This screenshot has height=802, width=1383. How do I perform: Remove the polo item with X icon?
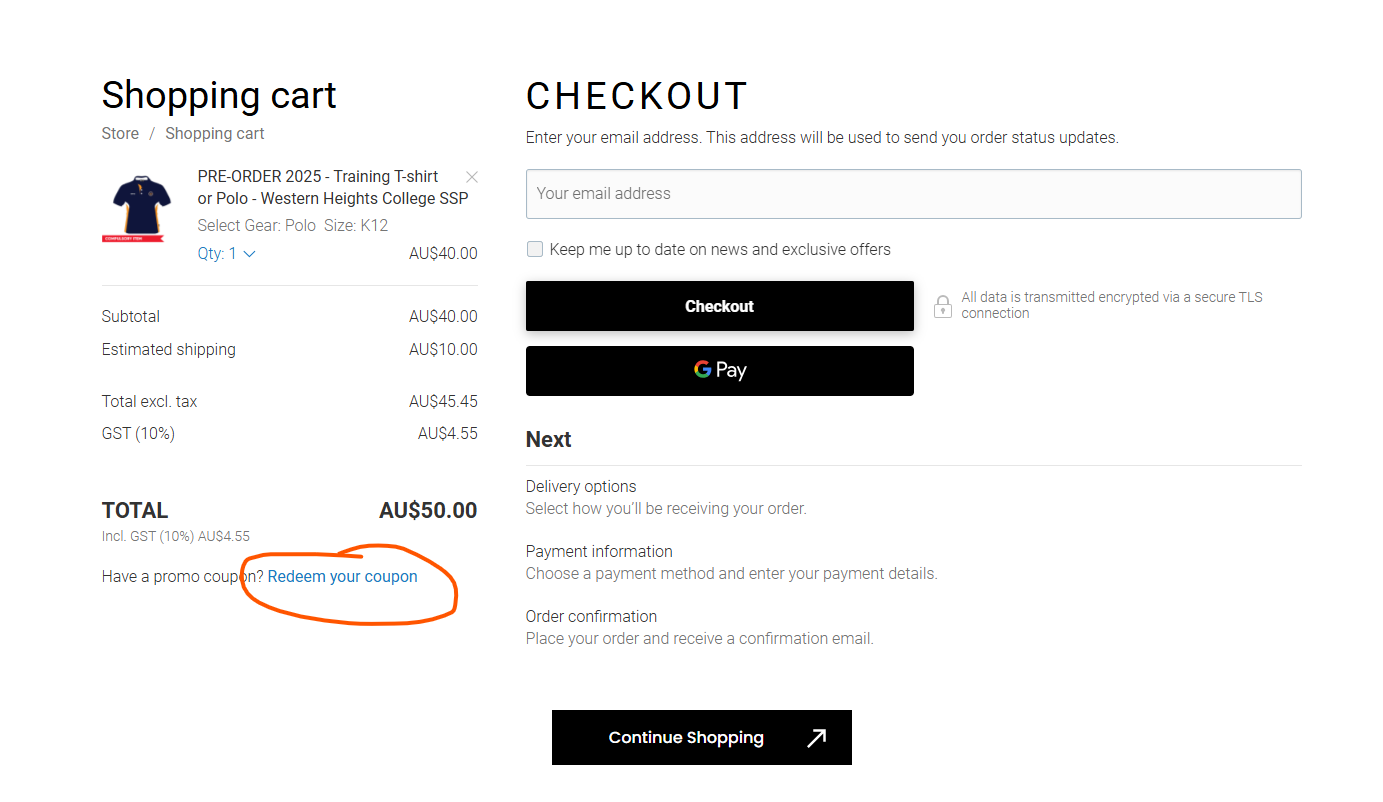pos(472,177)
